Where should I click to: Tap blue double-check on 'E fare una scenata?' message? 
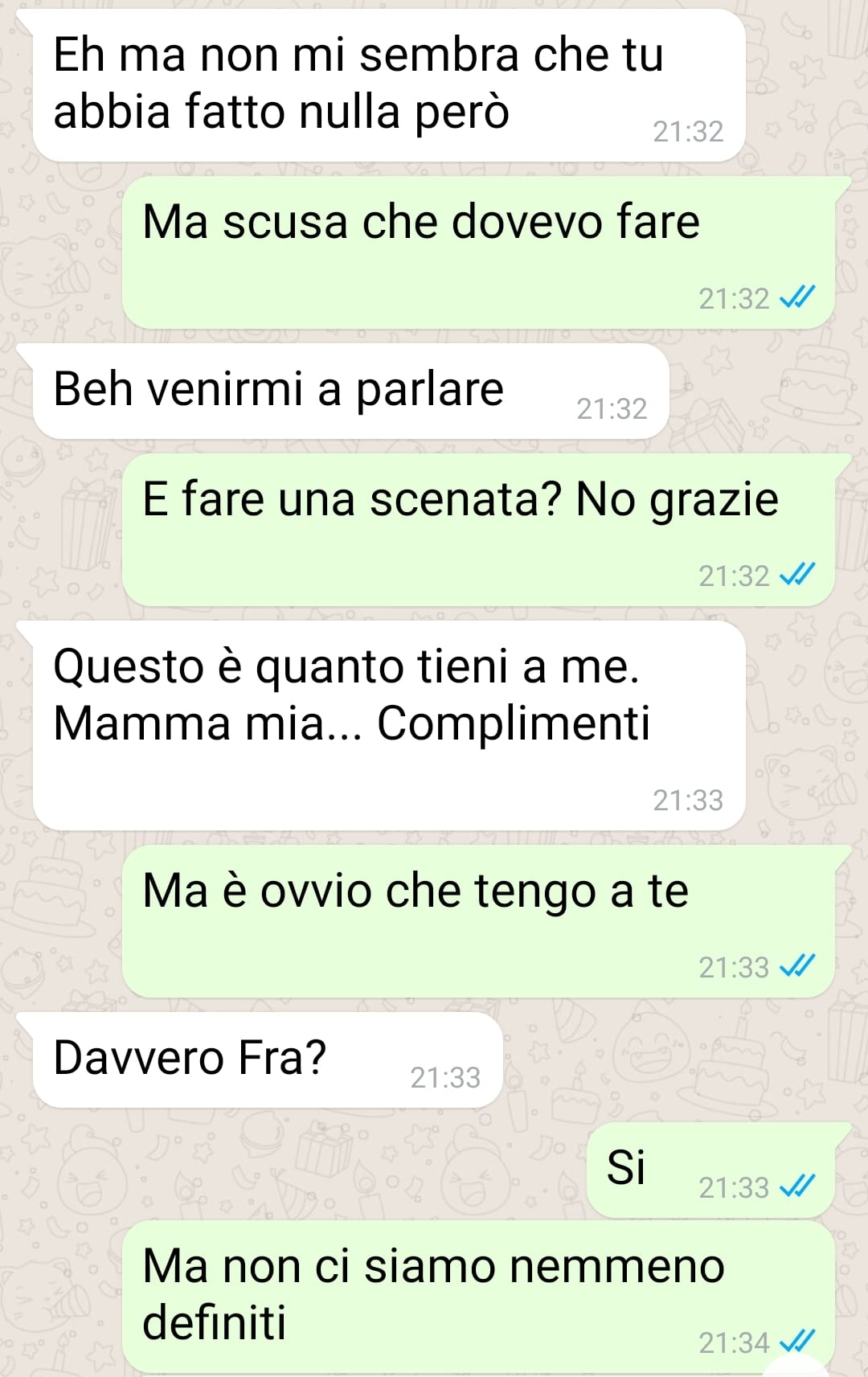tap(797, 576)
